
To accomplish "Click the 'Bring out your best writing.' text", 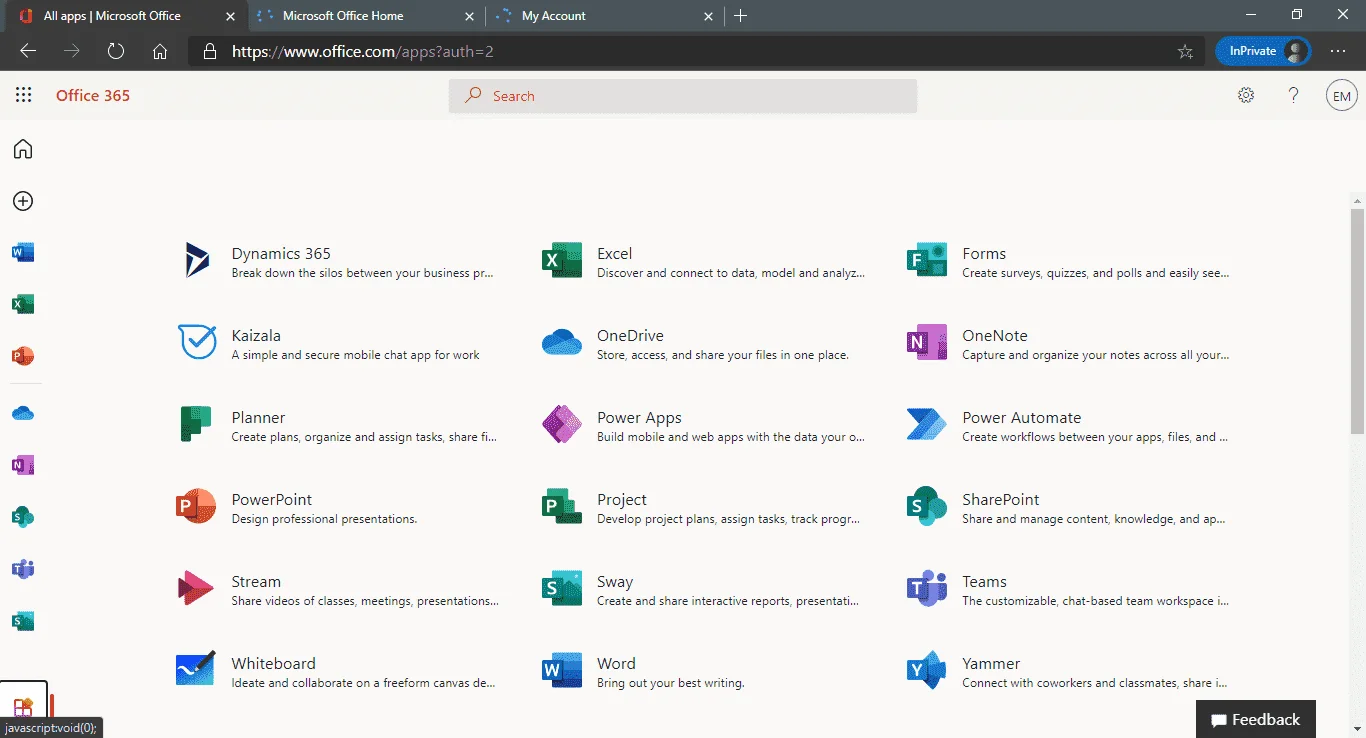I will 670,683.
